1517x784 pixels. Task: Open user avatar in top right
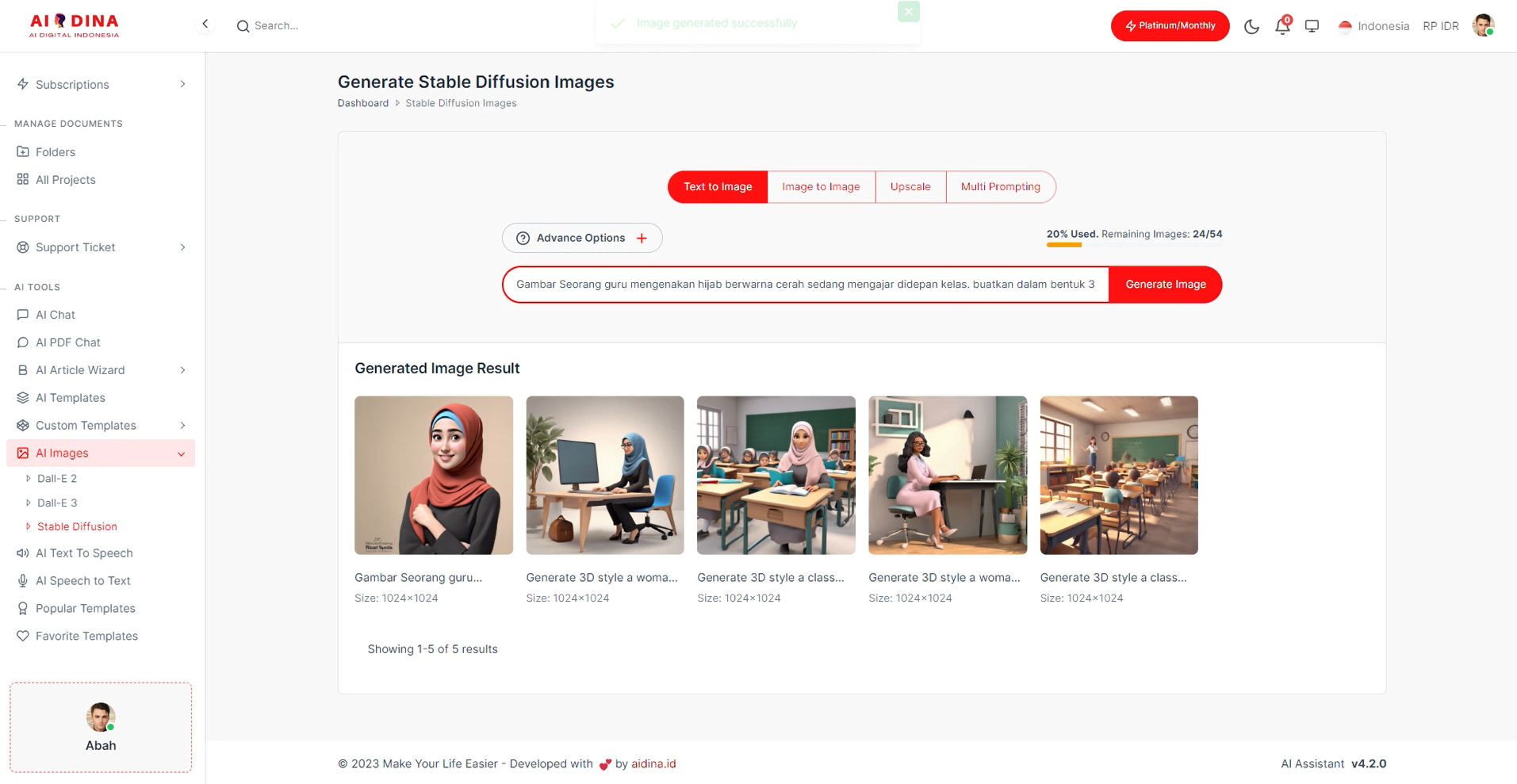(x=1482, y=25)
